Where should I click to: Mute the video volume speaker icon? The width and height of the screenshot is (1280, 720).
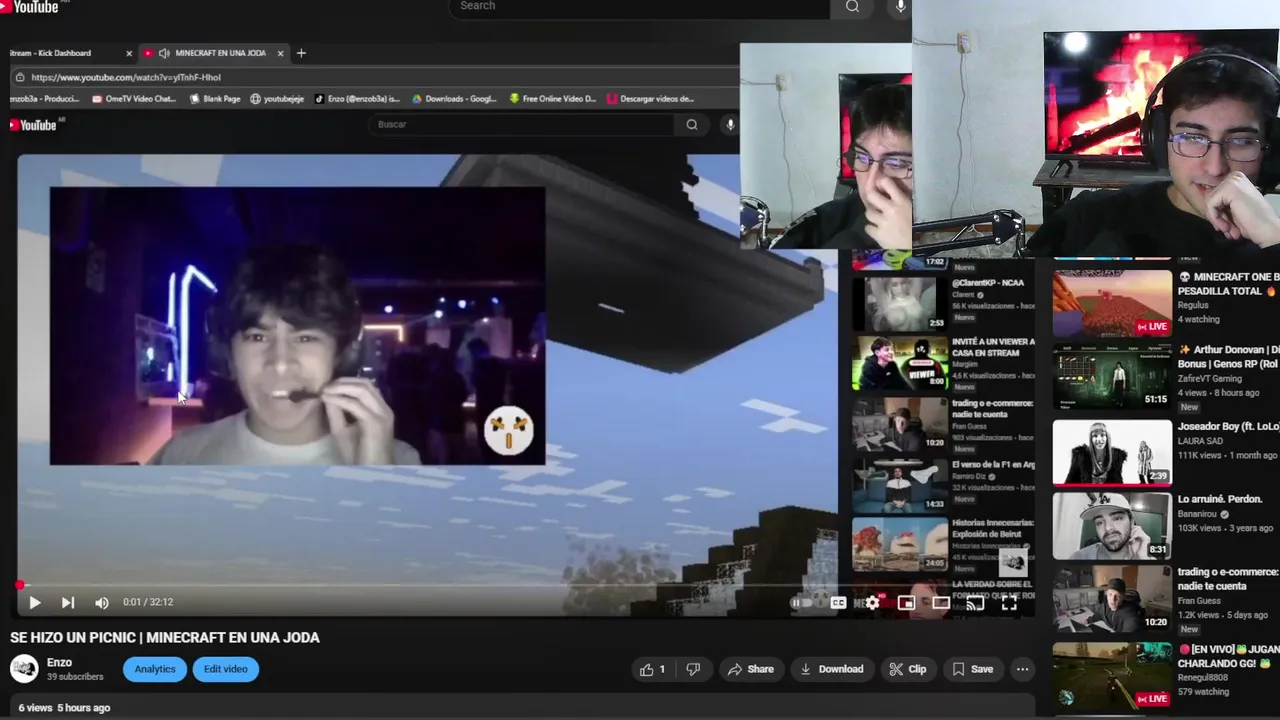pos(101,603)
